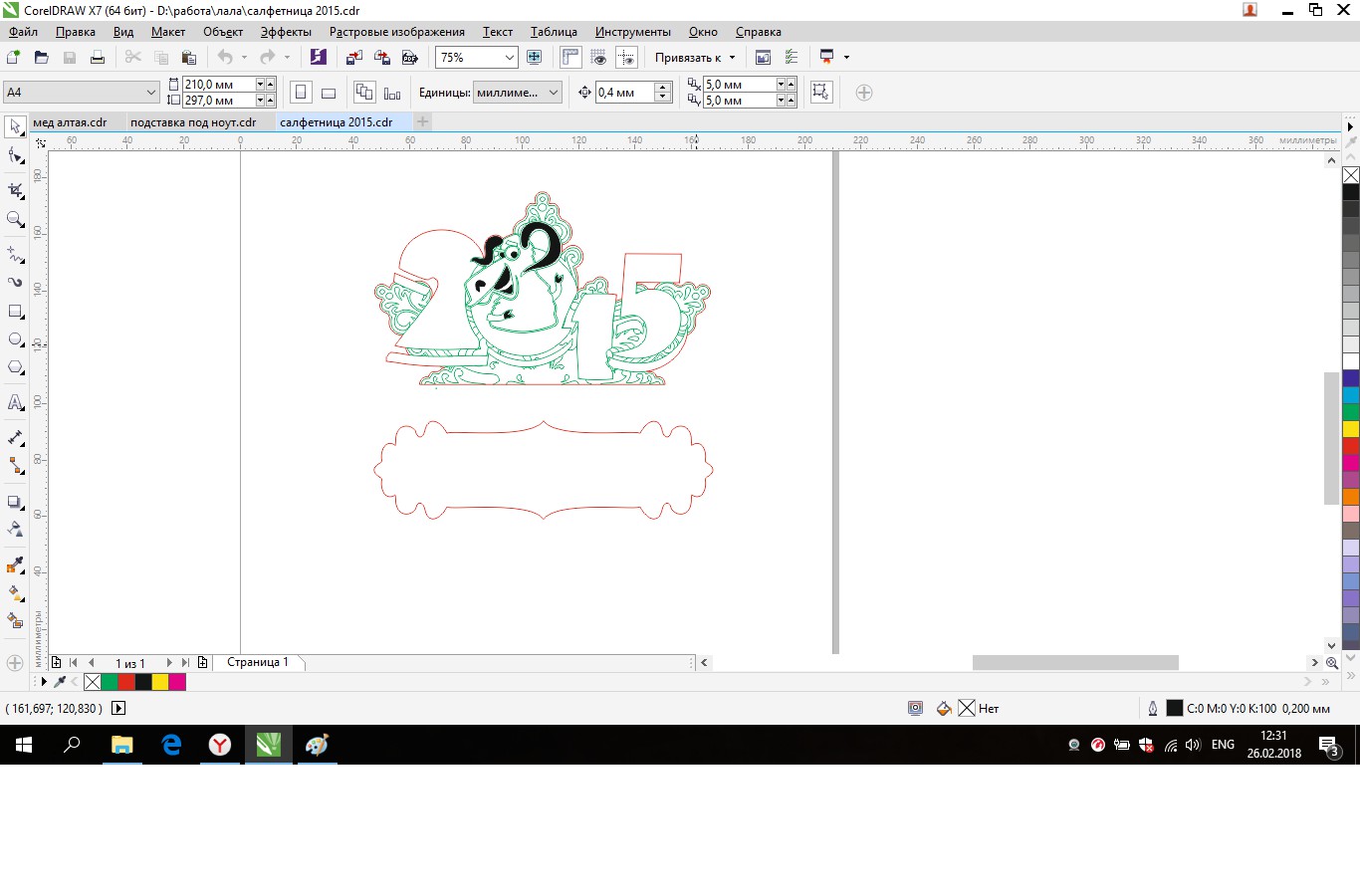
Task: Select the Drop Shadow tool
Action: pos(15,502)
